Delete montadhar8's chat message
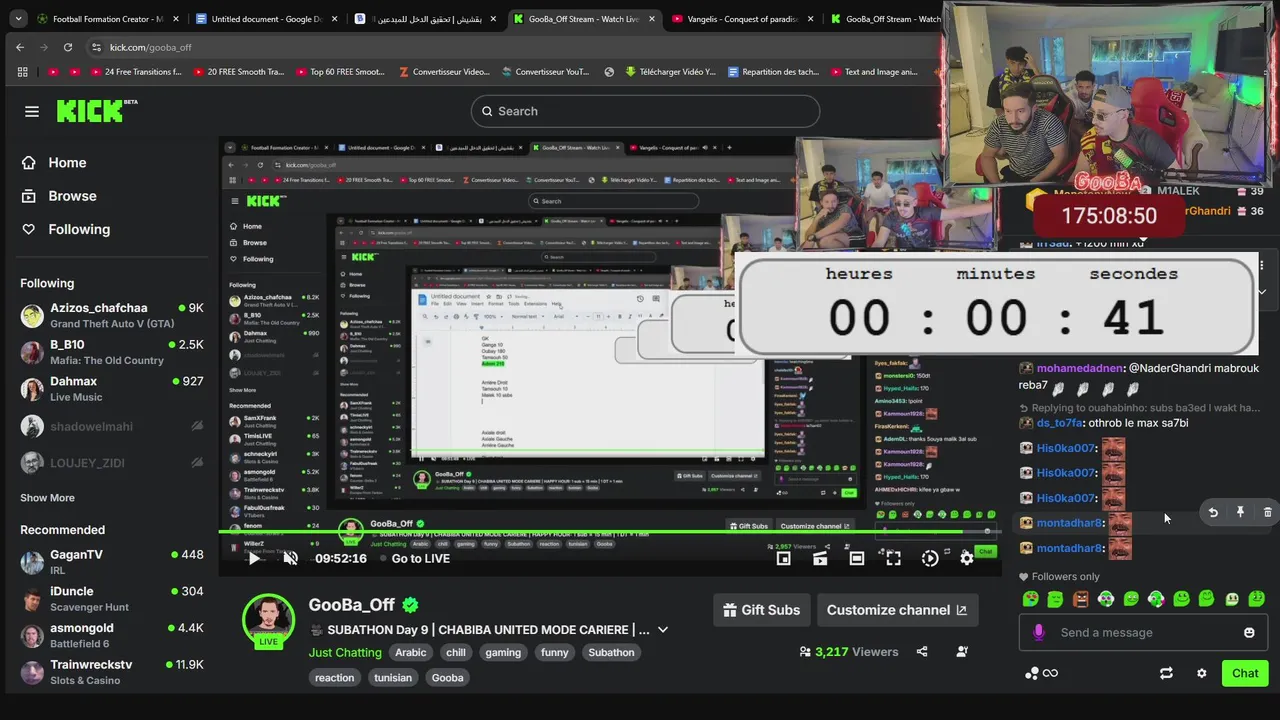 pyautogui.click(x=1267, y=512)
